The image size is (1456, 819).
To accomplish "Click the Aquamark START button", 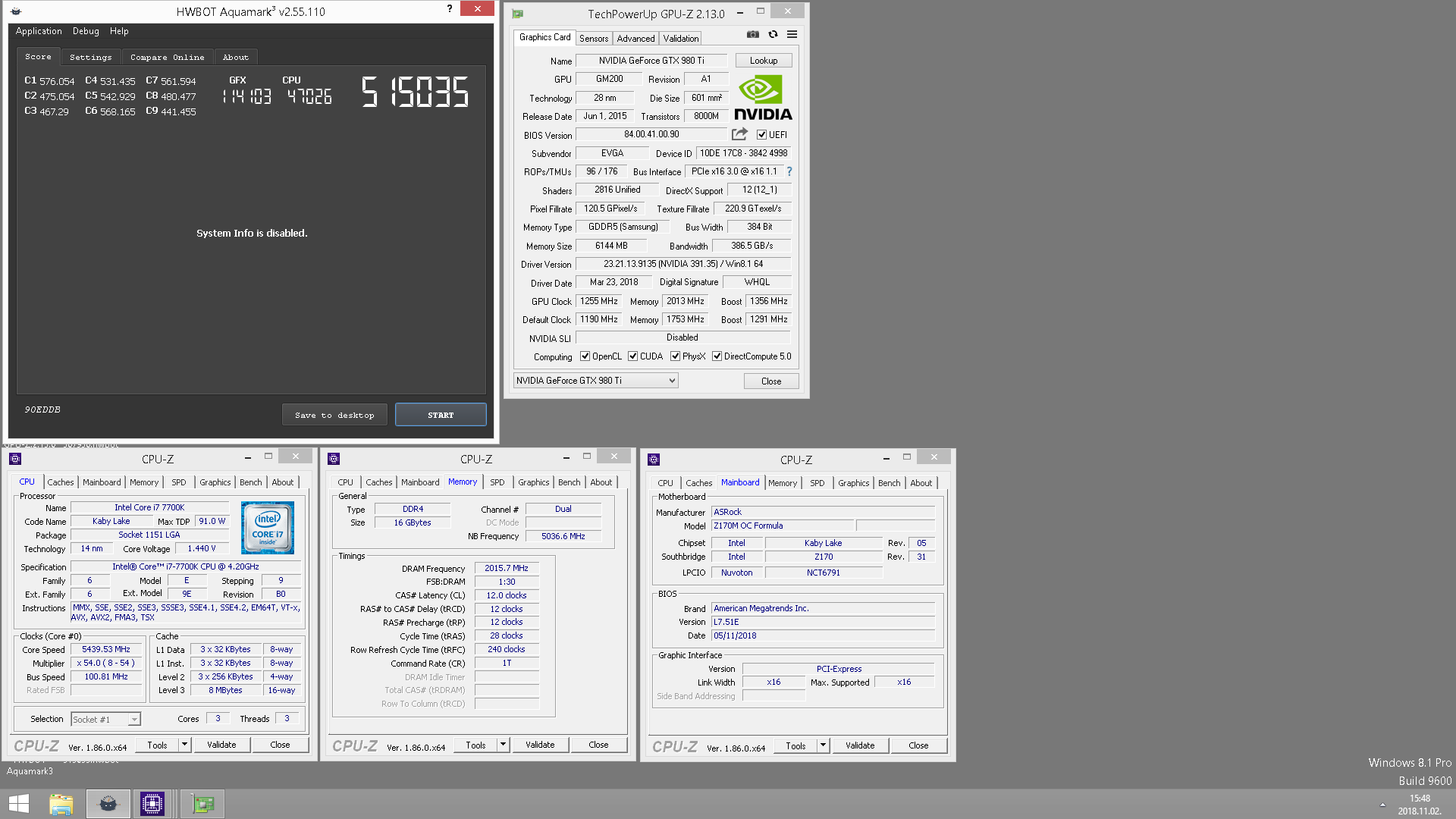I will 441,415.
